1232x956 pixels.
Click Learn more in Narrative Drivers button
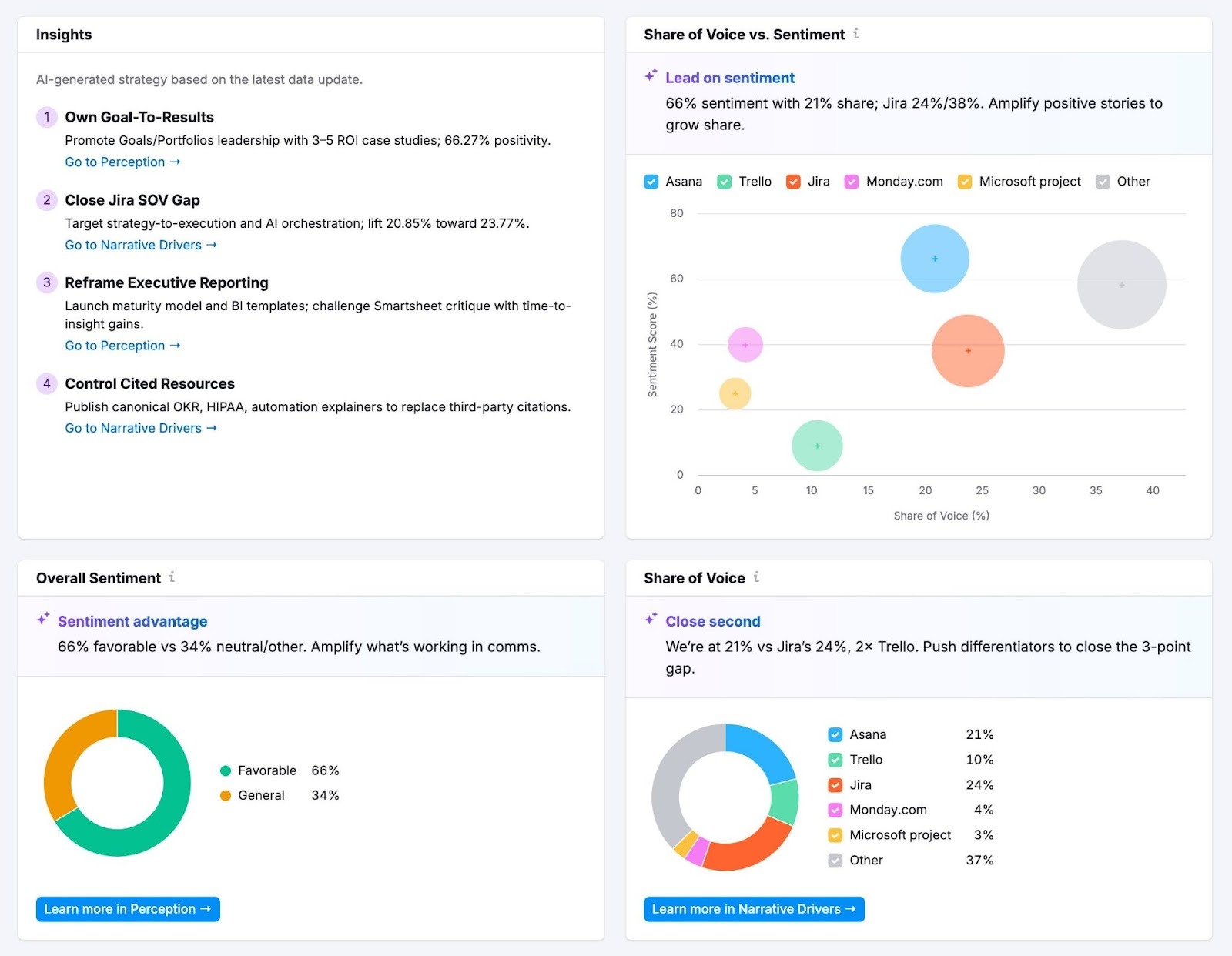click(x=753, y=909)
